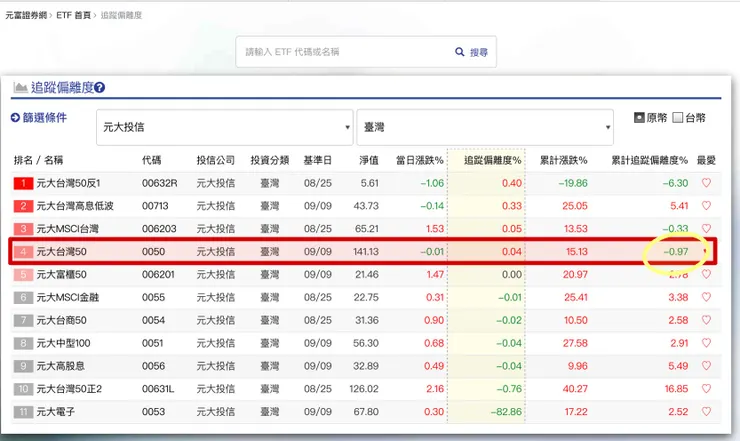740x441 pixels.
Task: Favorite 元大富櫃50 with its heart icon
Action: pos(706,274)
